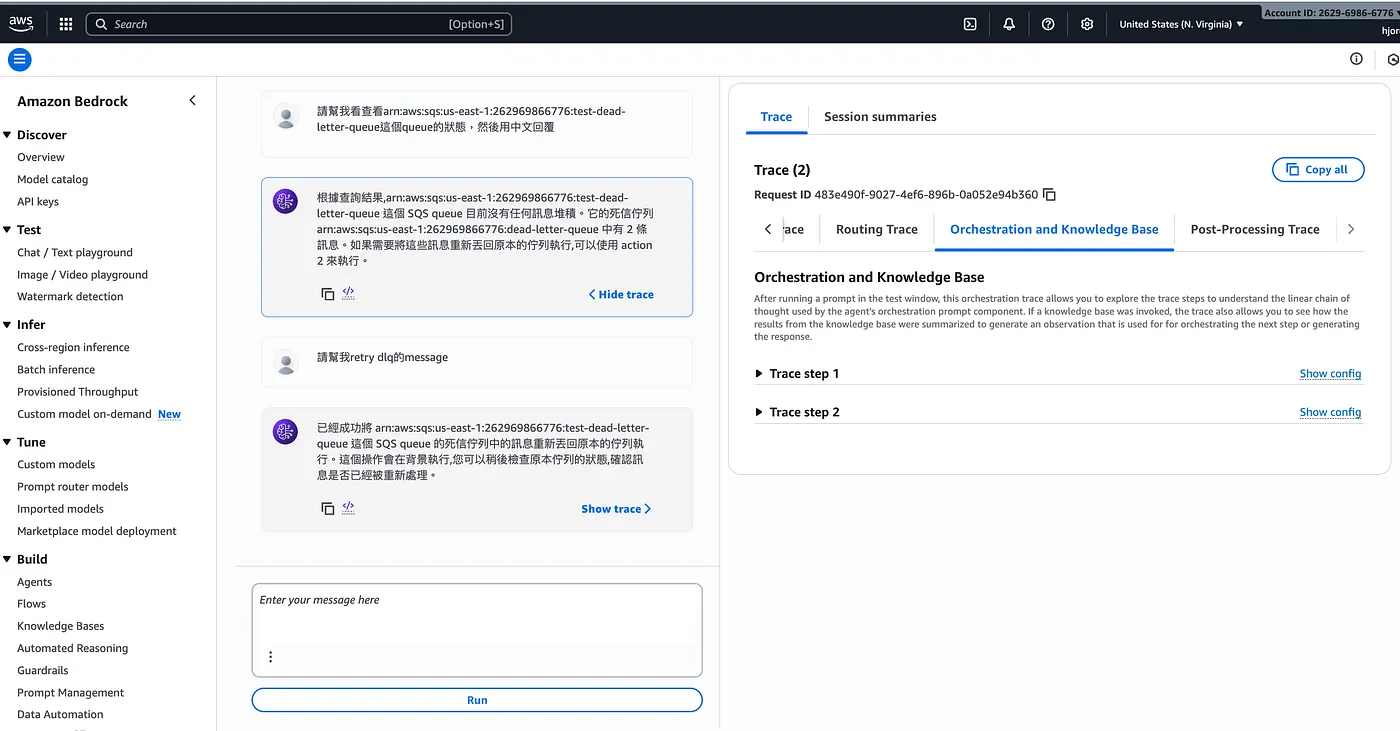Image resolution: width=1400 pixels, height=731 pixels.
Task: Select Orchestration and Knowledge Base tab
Action: pyautogui.click(x=1054, y=230)
